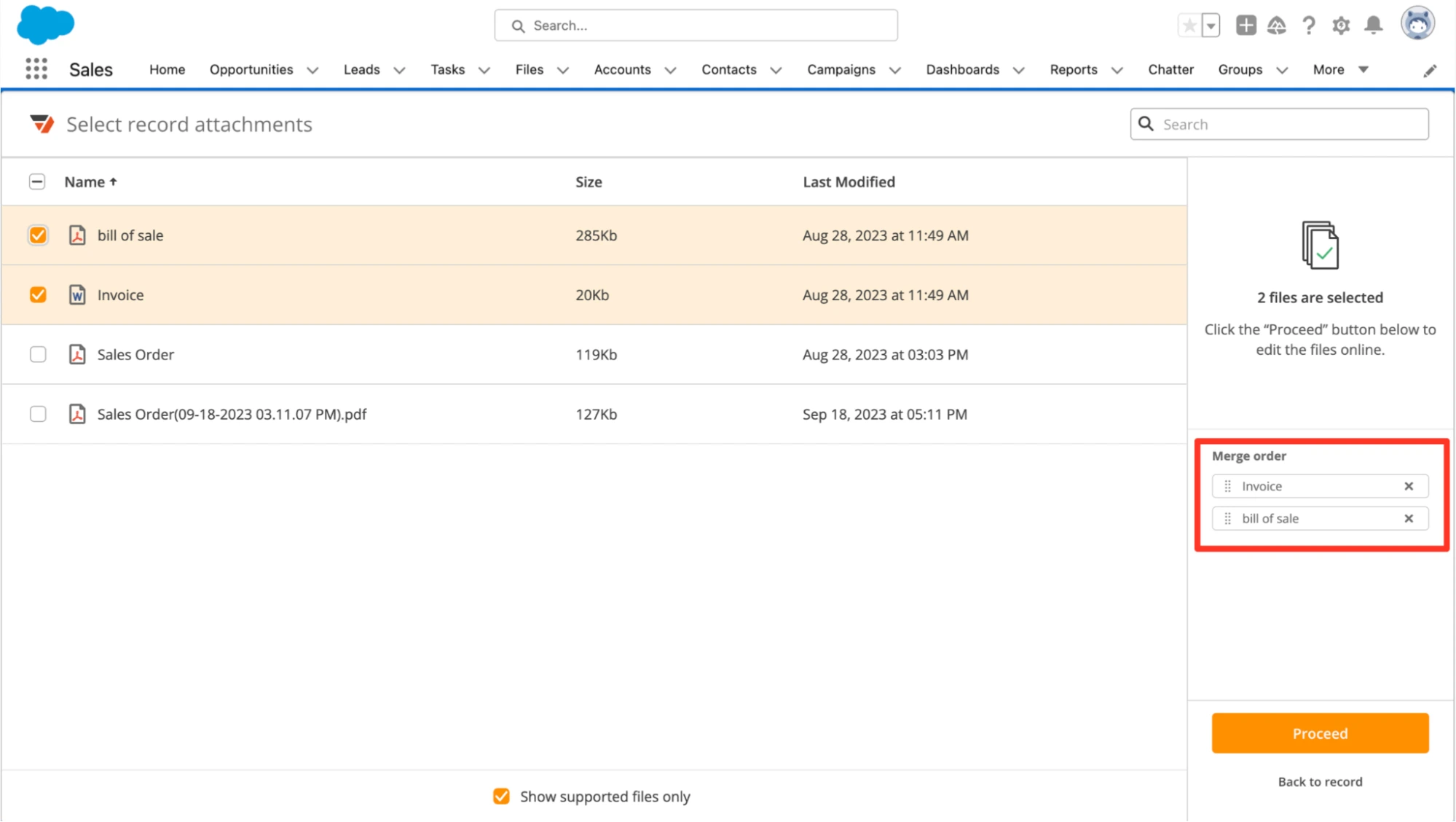This screenshot has height=822, width=1456.
Task: Toggle the select-all header checkbox
Action: (37, 181)
